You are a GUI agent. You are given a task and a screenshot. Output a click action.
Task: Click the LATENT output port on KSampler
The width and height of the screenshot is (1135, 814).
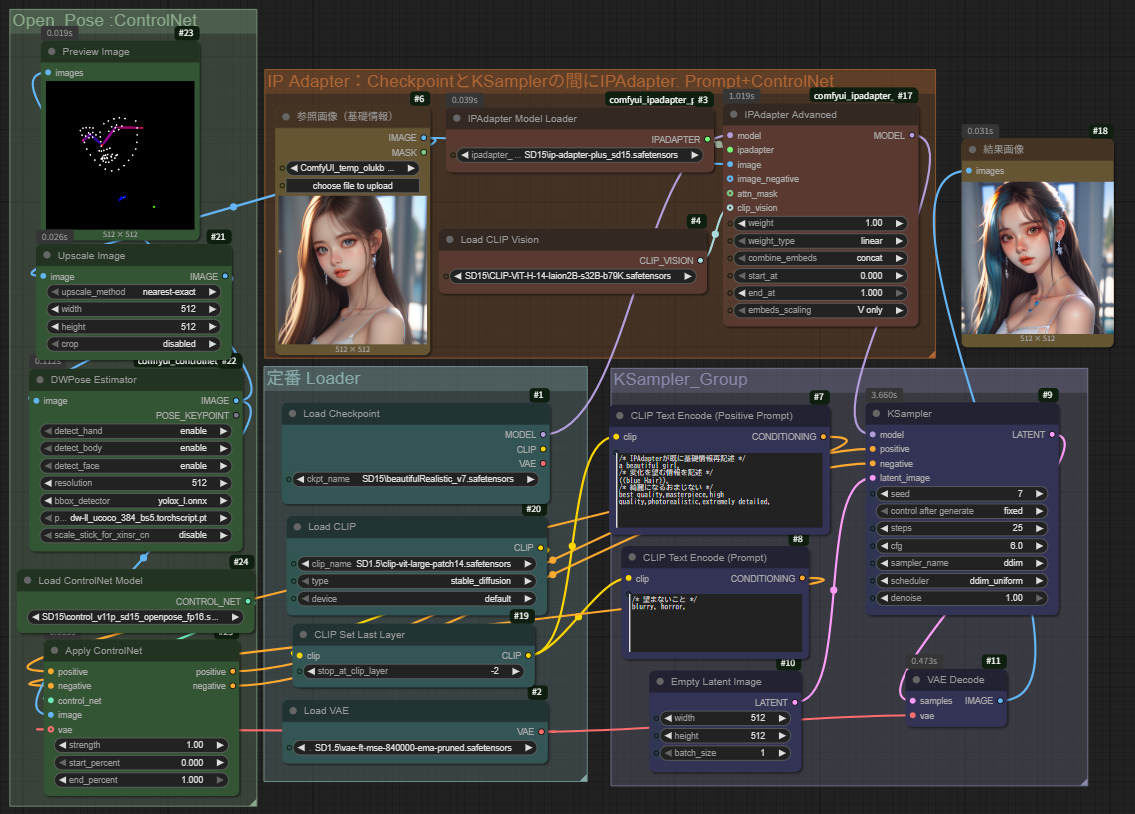(1051, 435)
